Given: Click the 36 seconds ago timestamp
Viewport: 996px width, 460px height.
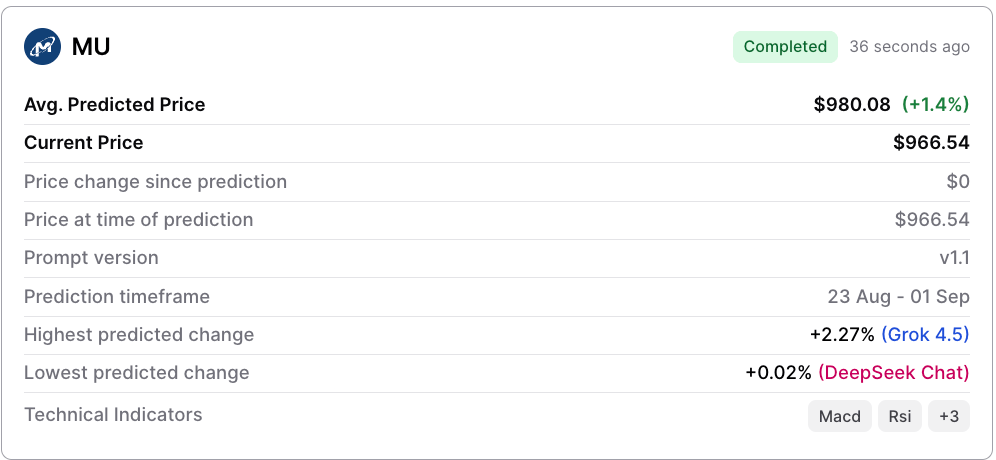Looking at the screenshot, I should (x=910, y=47).
